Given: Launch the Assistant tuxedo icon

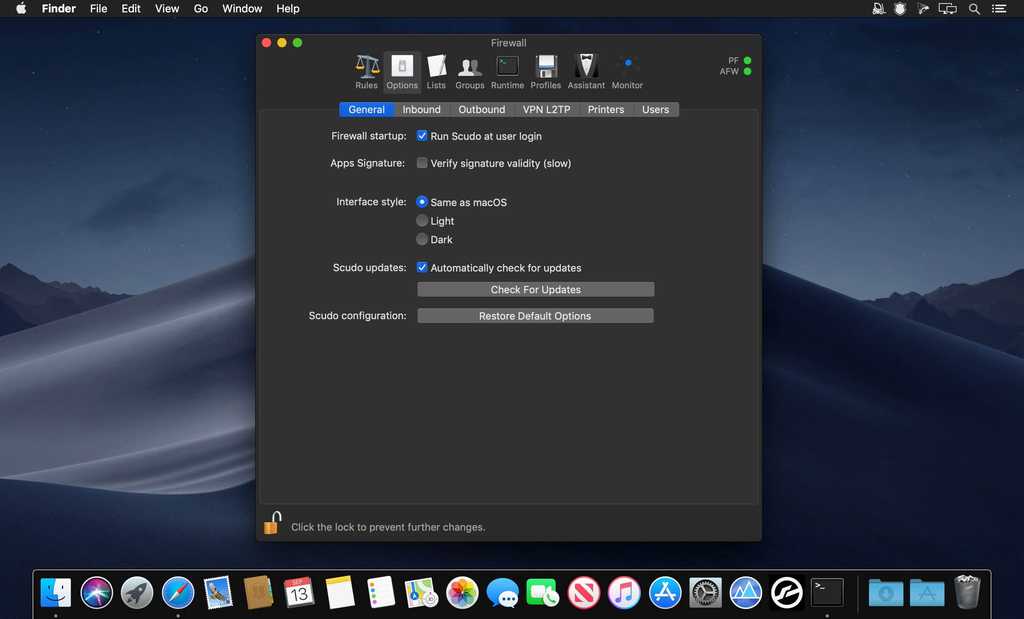Looking at the screenshot, I should click(x=586, y=68).
